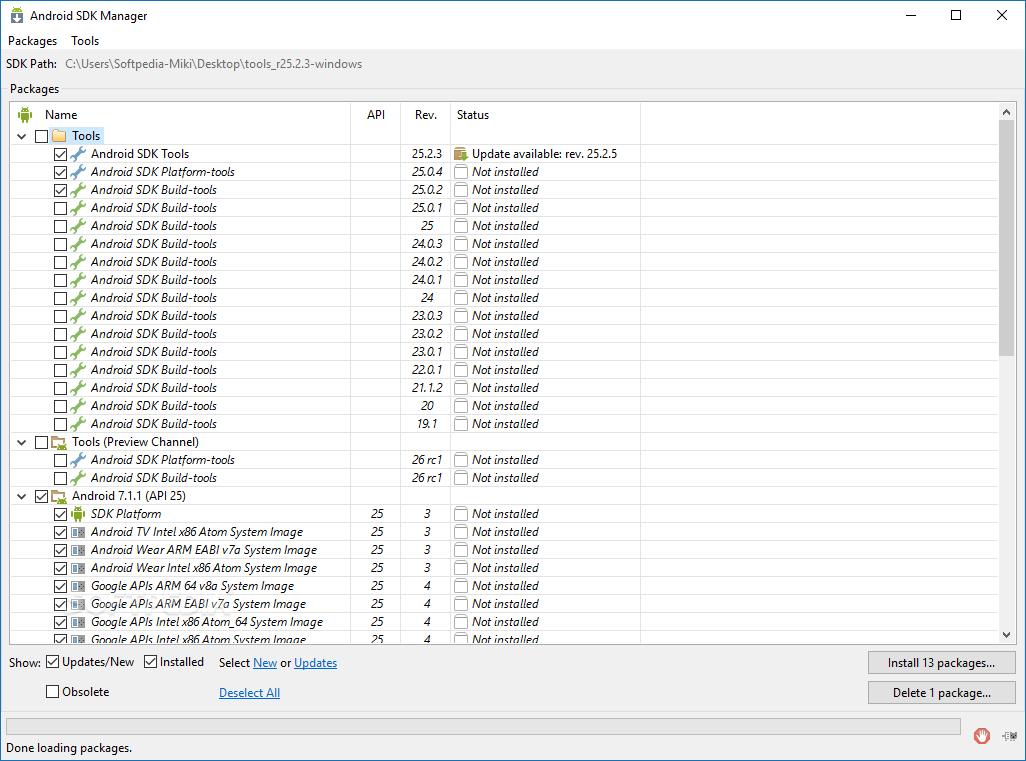Click the New selection link
Viewport: 1026px width, 761px height.
[x=265, y=663]
